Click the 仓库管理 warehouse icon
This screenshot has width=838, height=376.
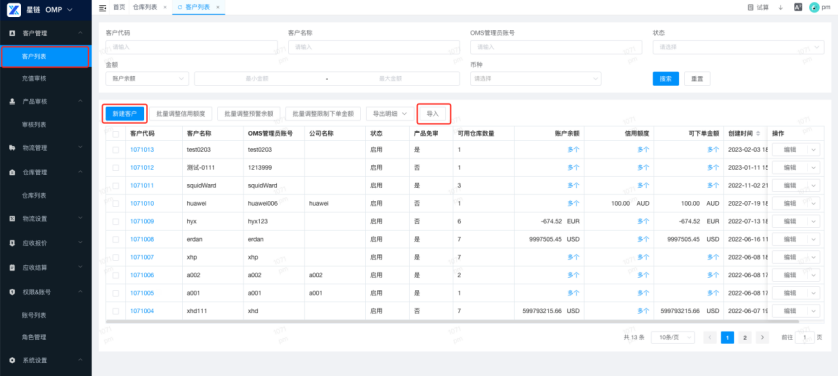12,173
